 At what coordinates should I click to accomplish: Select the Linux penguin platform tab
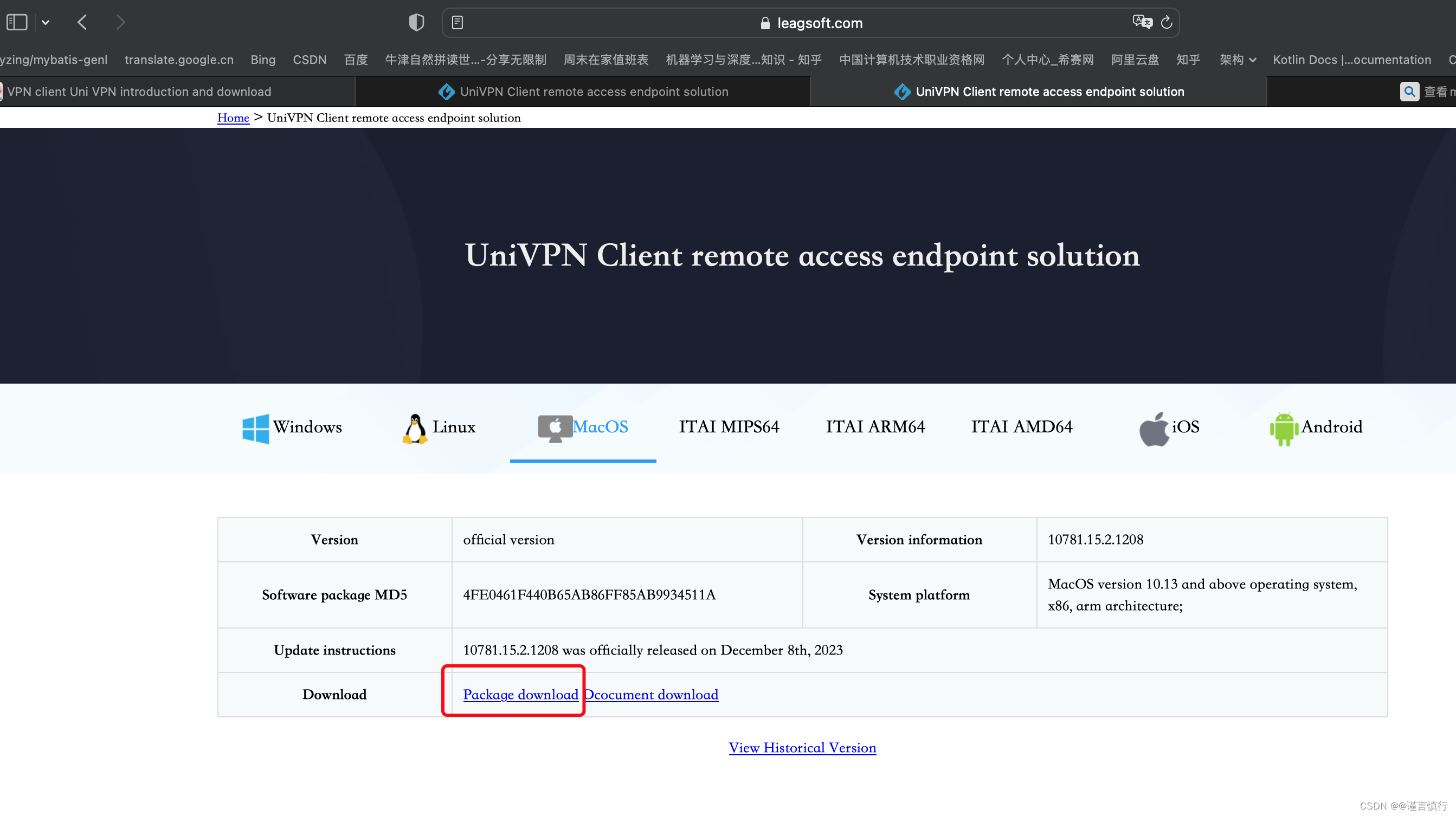tap(415, 428)
